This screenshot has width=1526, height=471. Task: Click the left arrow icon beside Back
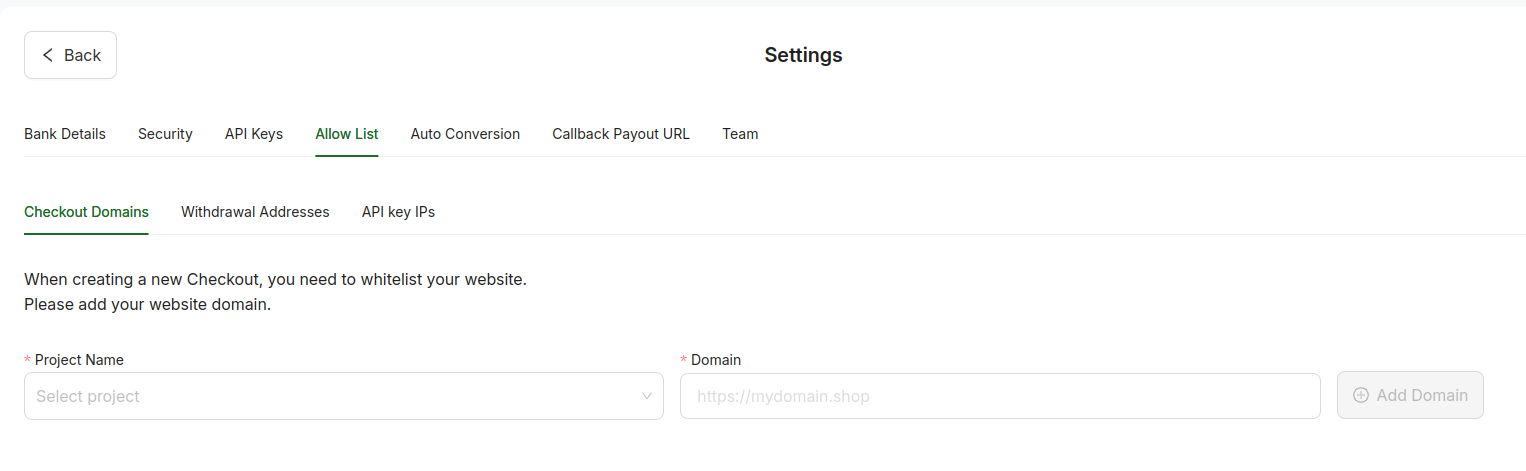[x=48, y=55]
